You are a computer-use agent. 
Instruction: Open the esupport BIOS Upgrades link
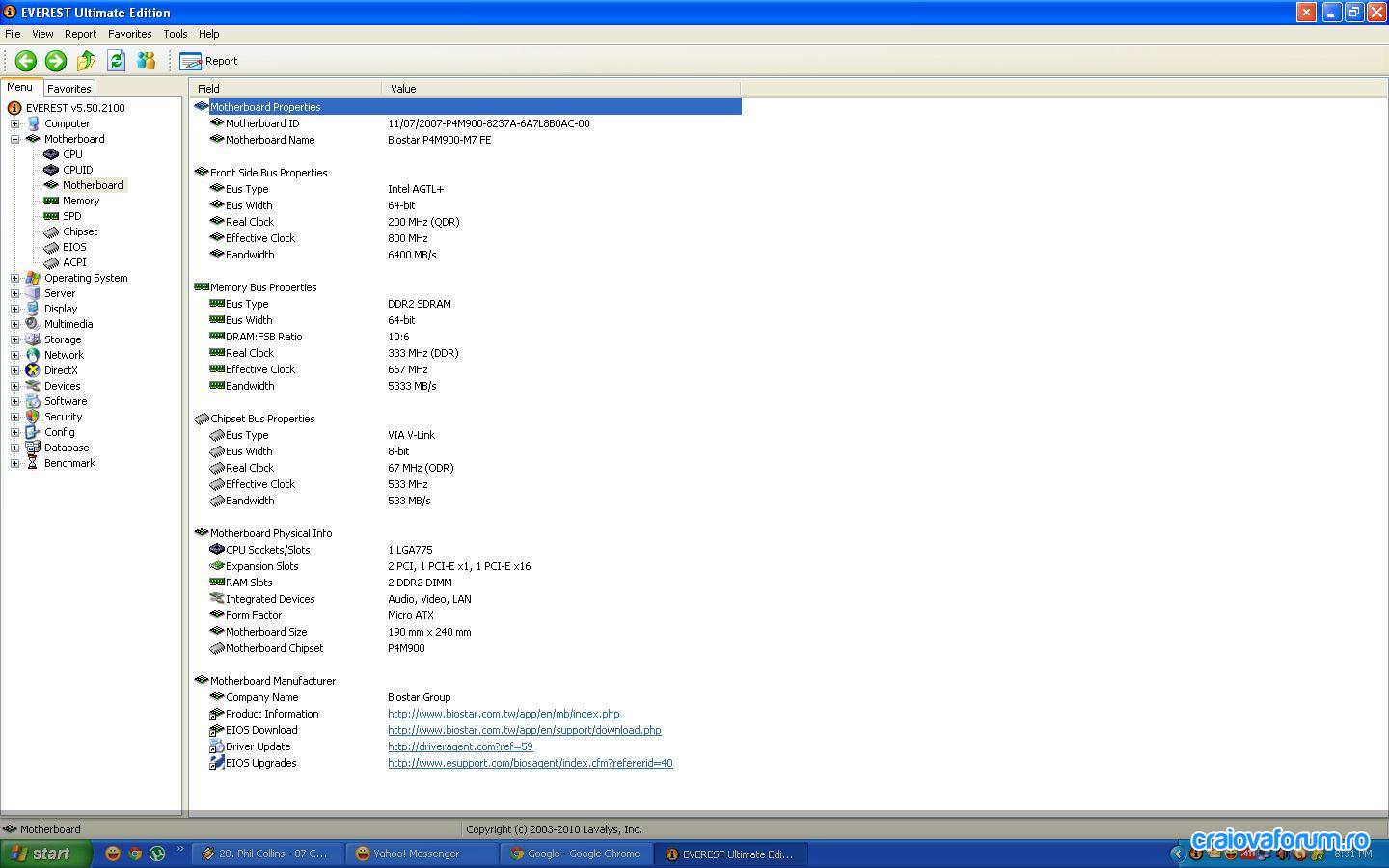point(531,763)
